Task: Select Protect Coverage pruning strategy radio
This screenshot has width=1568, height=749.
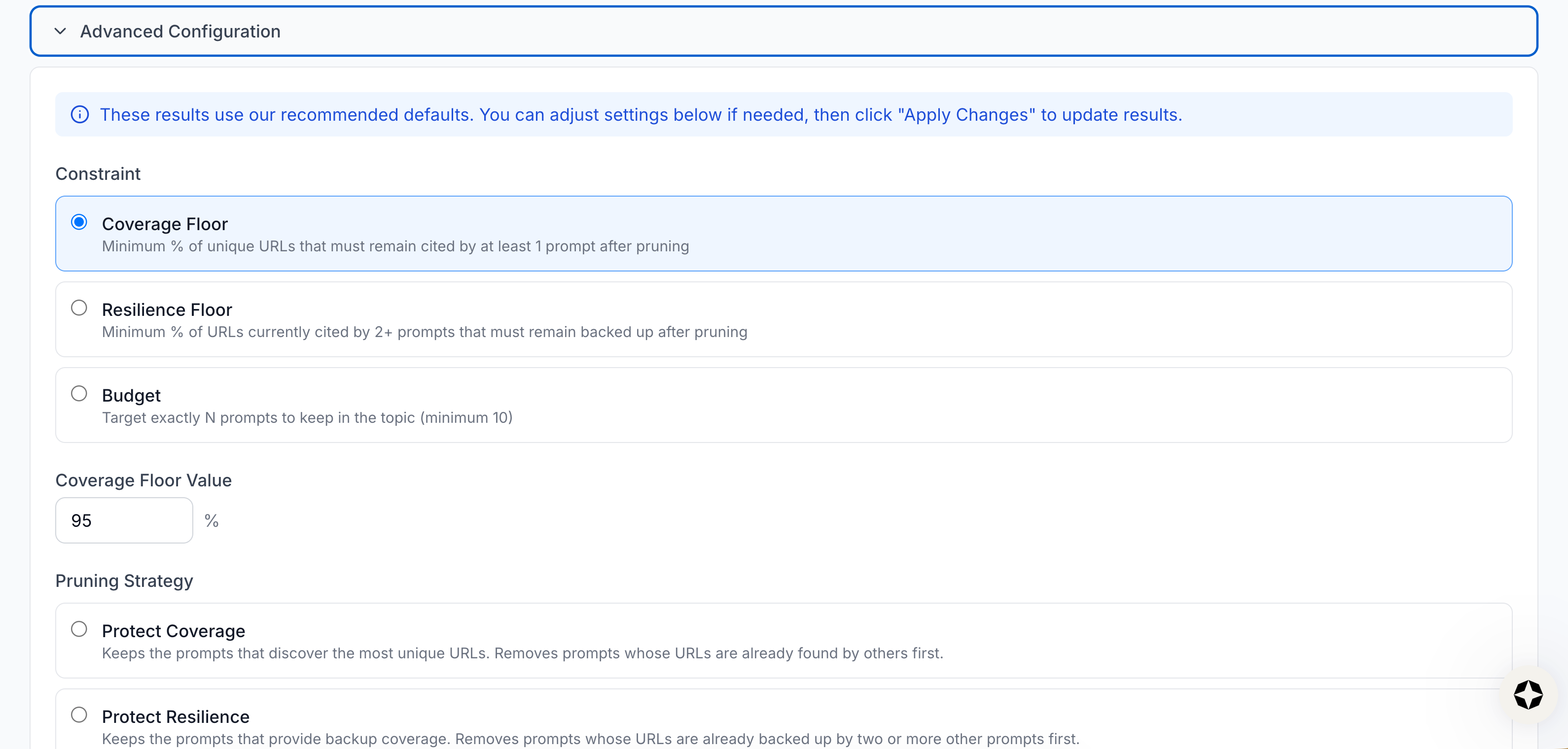Action: 79,629
